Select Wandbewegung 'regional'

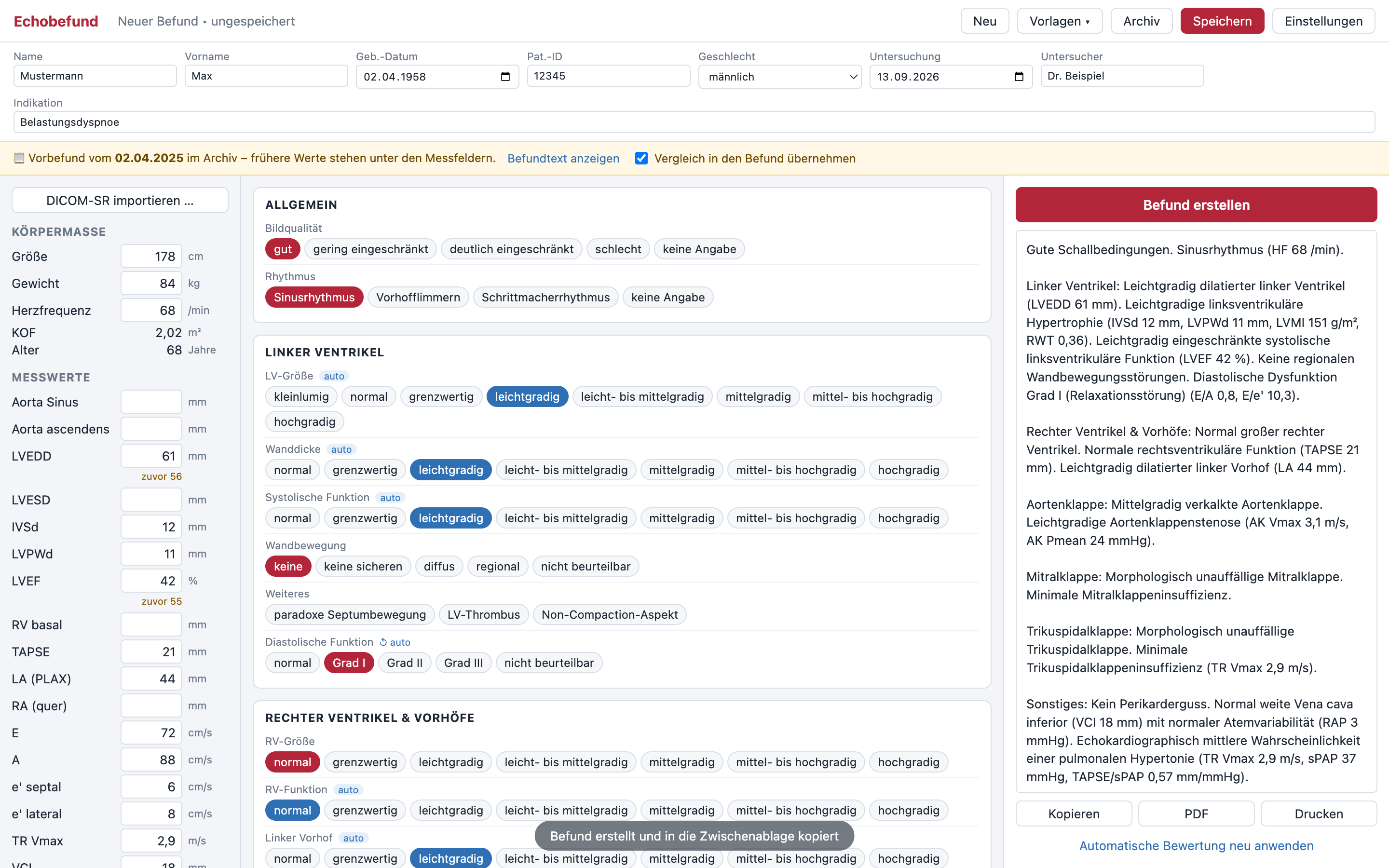pos(497,567)
